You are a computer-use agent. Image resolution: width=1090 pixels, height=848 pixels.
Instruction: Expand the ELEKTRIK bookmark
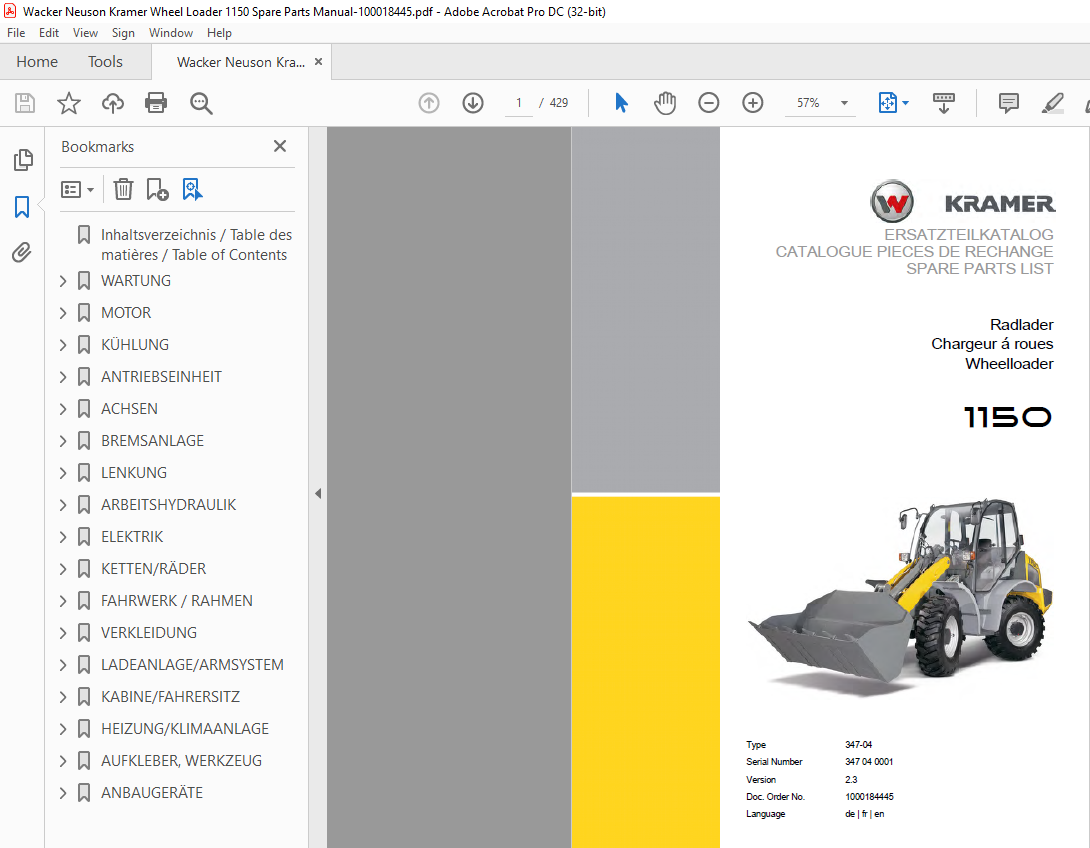point(63,537)
